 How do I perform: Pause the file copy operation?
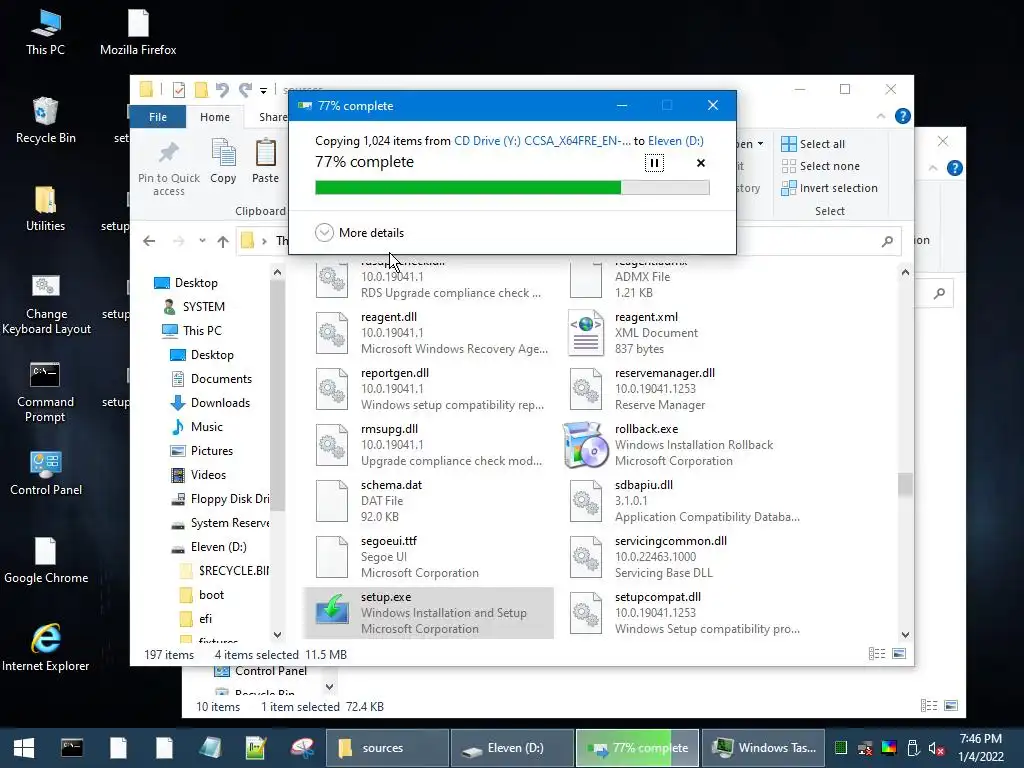click(x=654, y=163)
